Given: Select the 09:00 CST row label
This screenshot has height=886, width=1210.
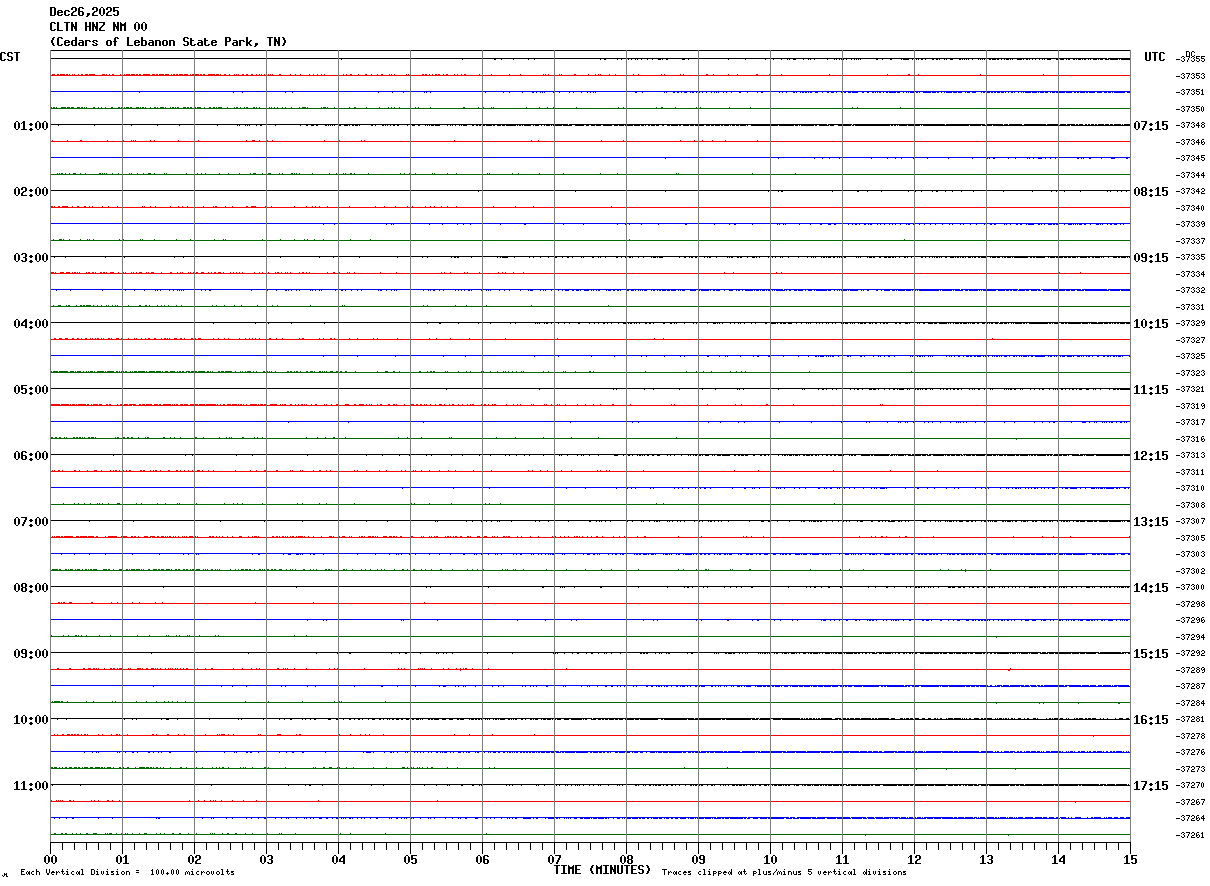Looking at the screenshot, I should pos(31,654).
